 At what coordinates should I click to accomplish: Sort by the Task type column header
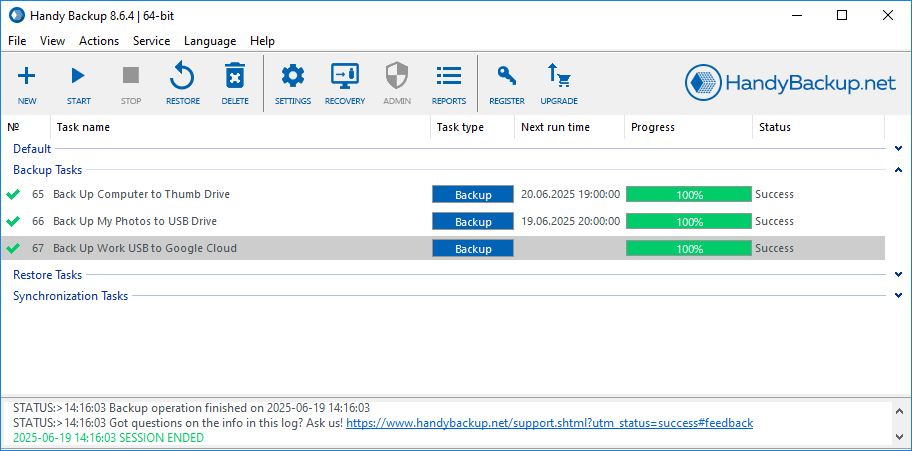[x=472, y=127]
